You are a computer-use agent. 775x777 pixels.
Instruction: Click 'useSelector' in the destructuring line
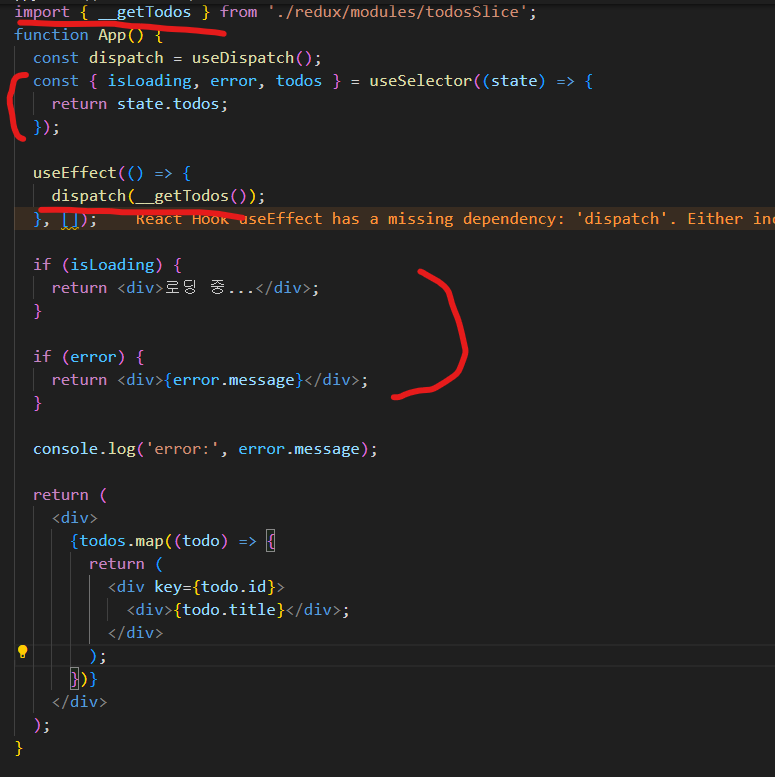pos(421,81)
